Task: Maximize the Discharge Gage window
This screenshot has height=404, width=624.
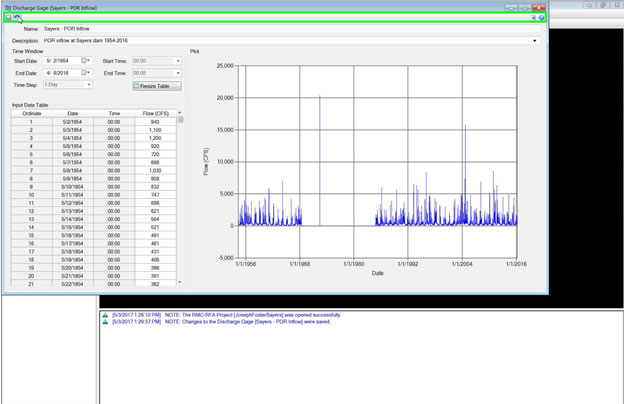Action: point(524,6)
